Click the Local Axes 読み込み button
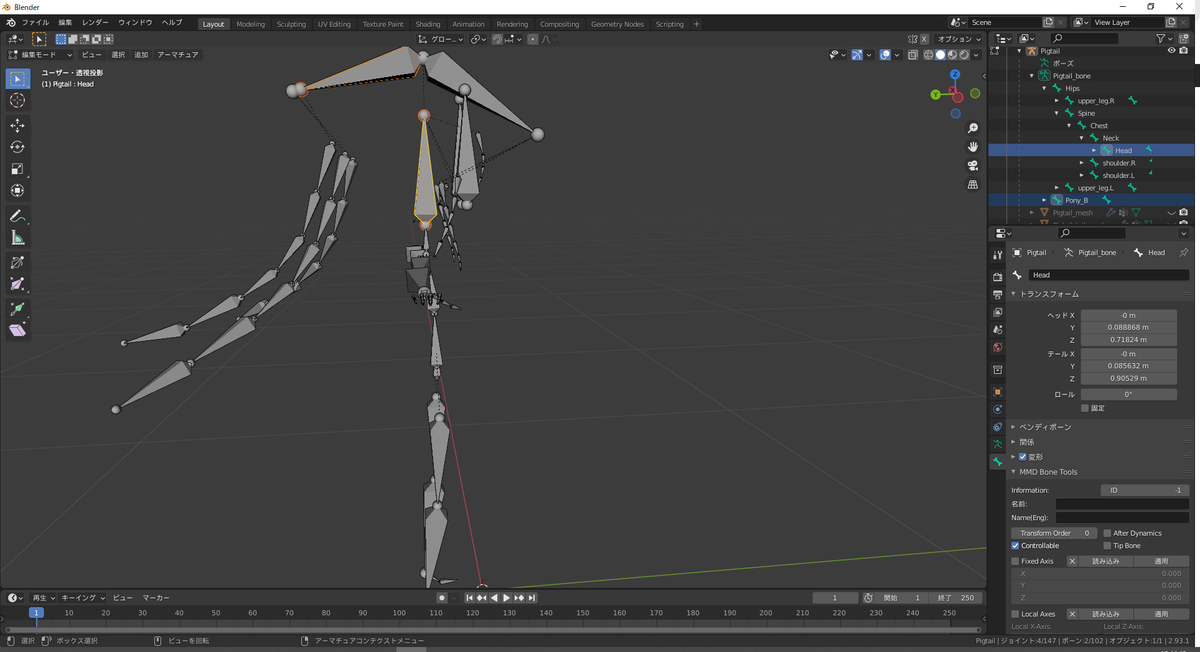 [1105, 614]
